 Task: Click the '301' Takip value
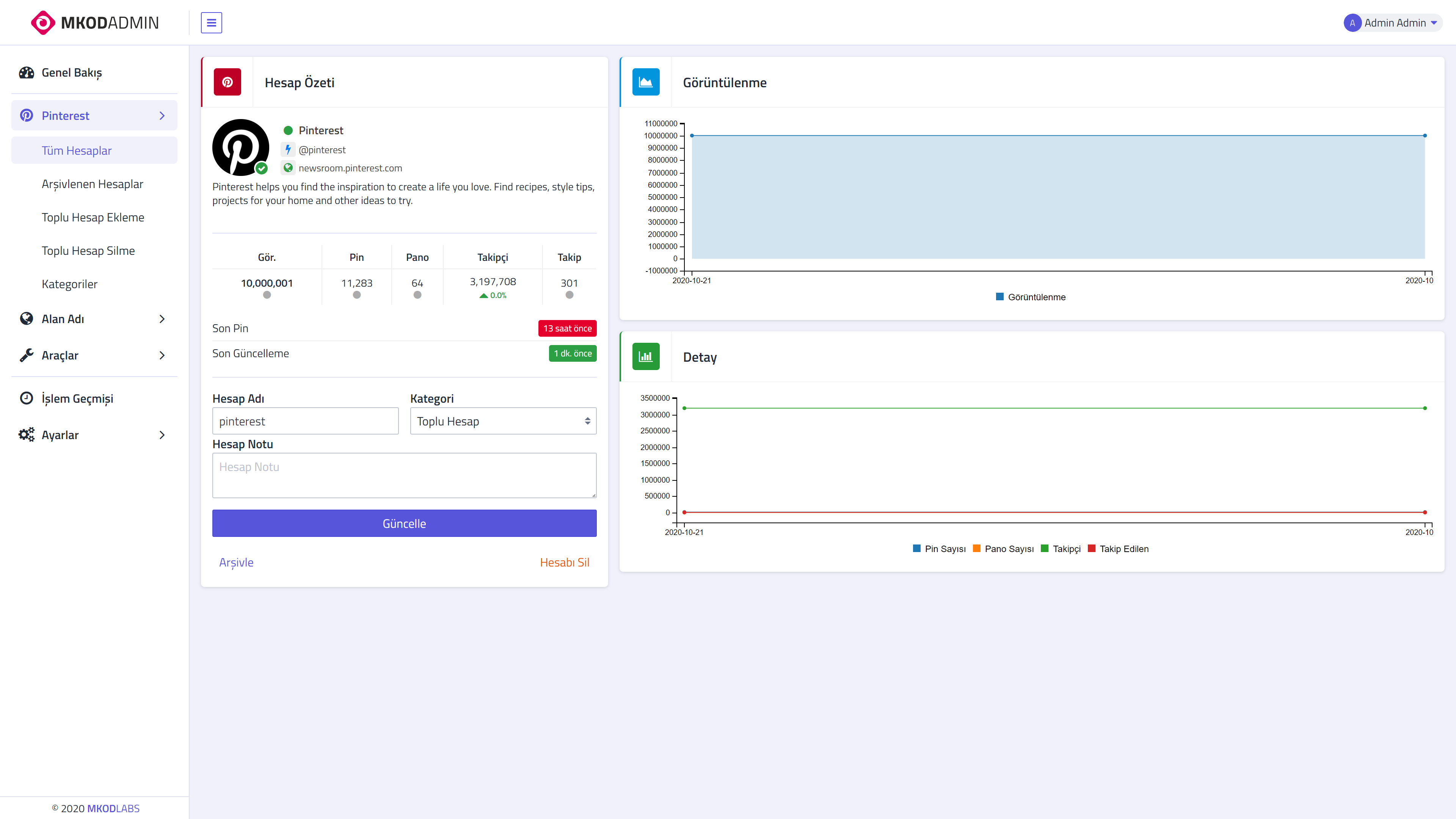click(569, 283)
